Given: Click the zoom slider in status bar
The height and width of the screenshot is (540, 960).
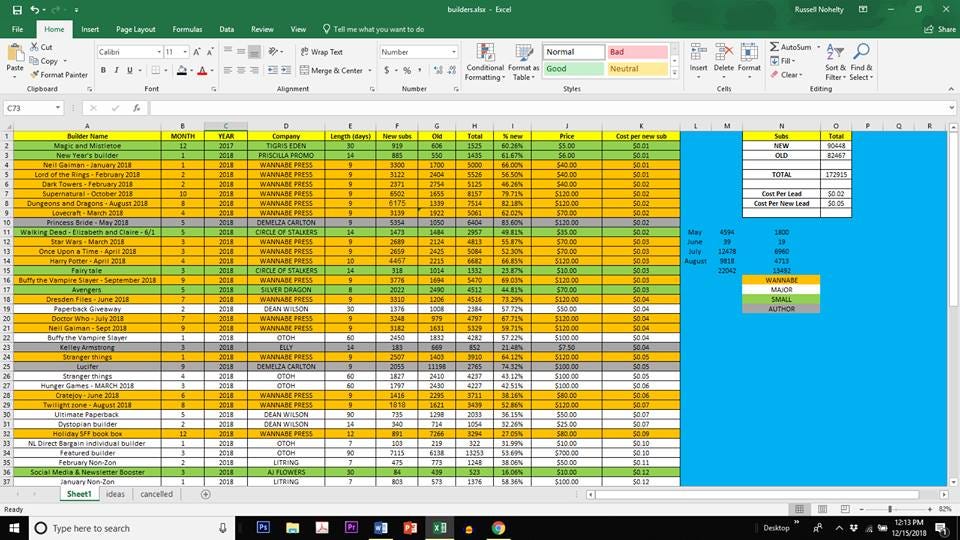Looking at the screenshot, I should pyautogui.click(x=890, y=509).
